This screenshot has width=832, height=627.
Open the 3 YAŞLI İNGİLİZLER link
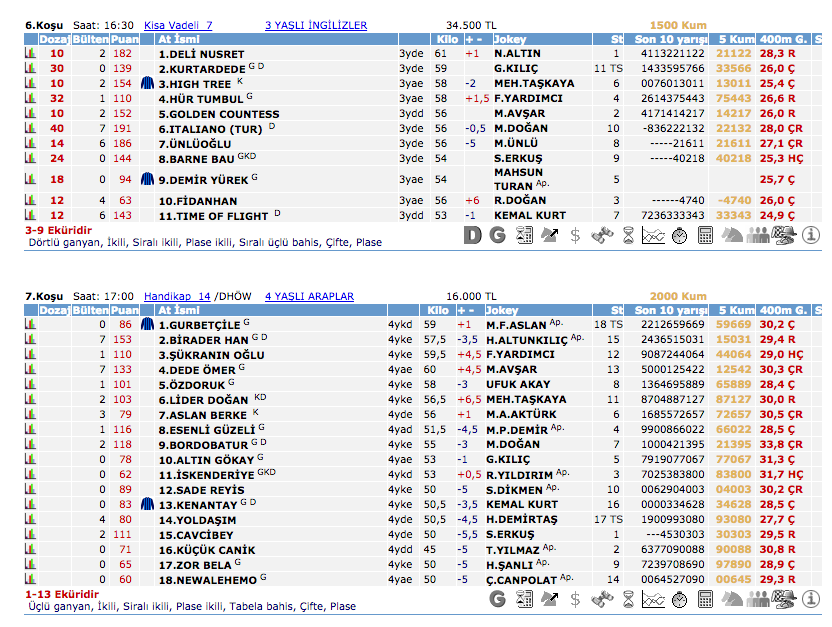click(x=316, y=25)
